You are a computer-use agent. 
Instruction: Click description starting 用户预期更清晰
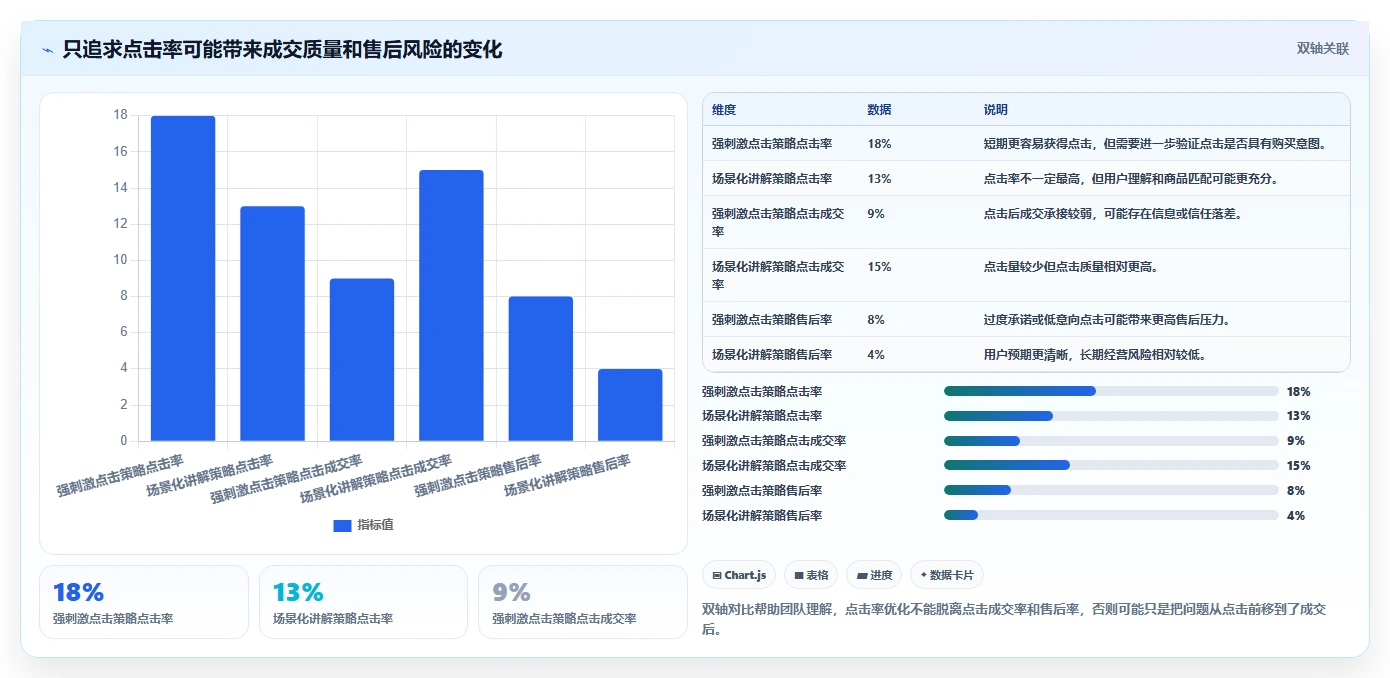click(x=1095, y=354)
